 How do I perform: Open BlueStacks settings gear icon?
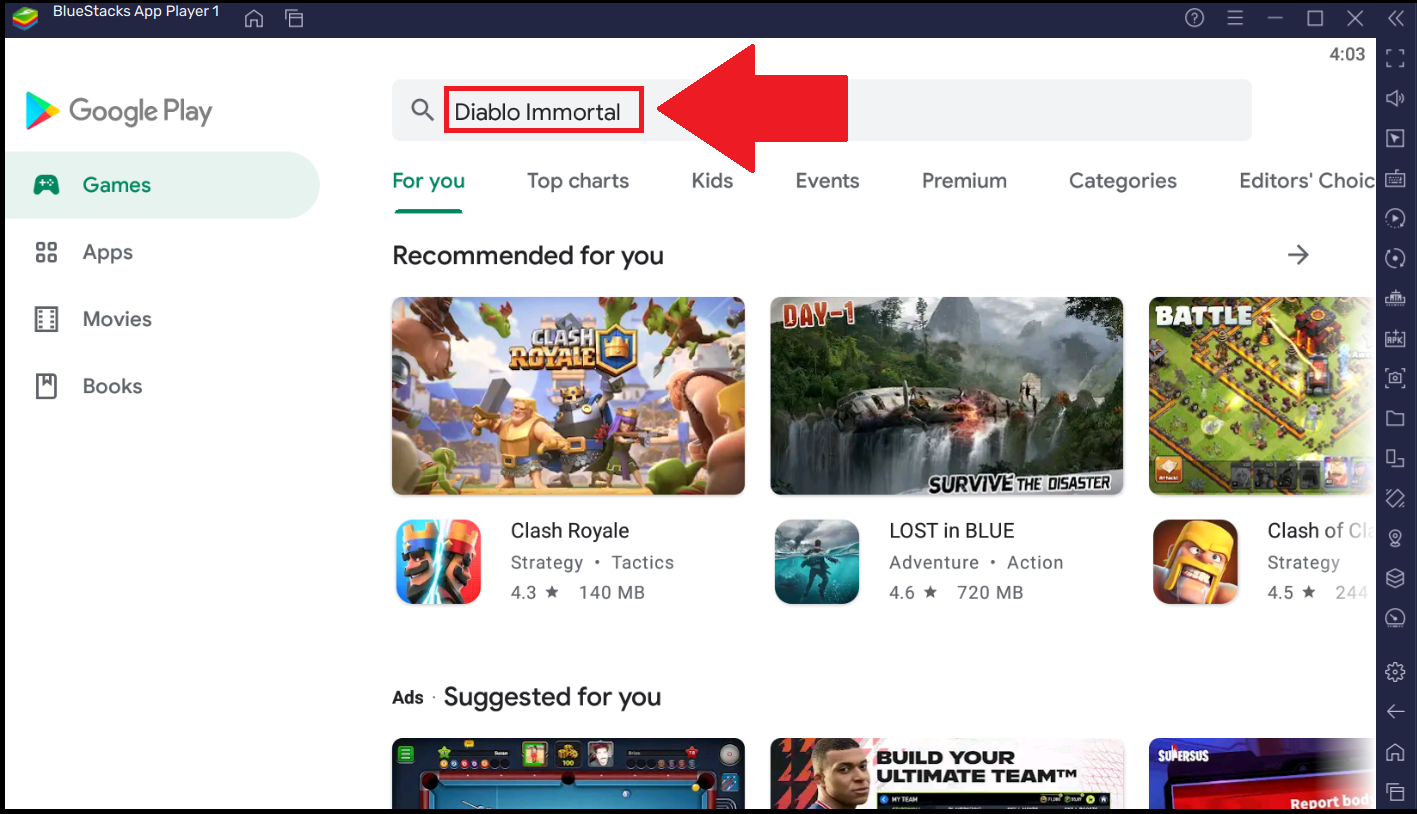coord(1395,671)
